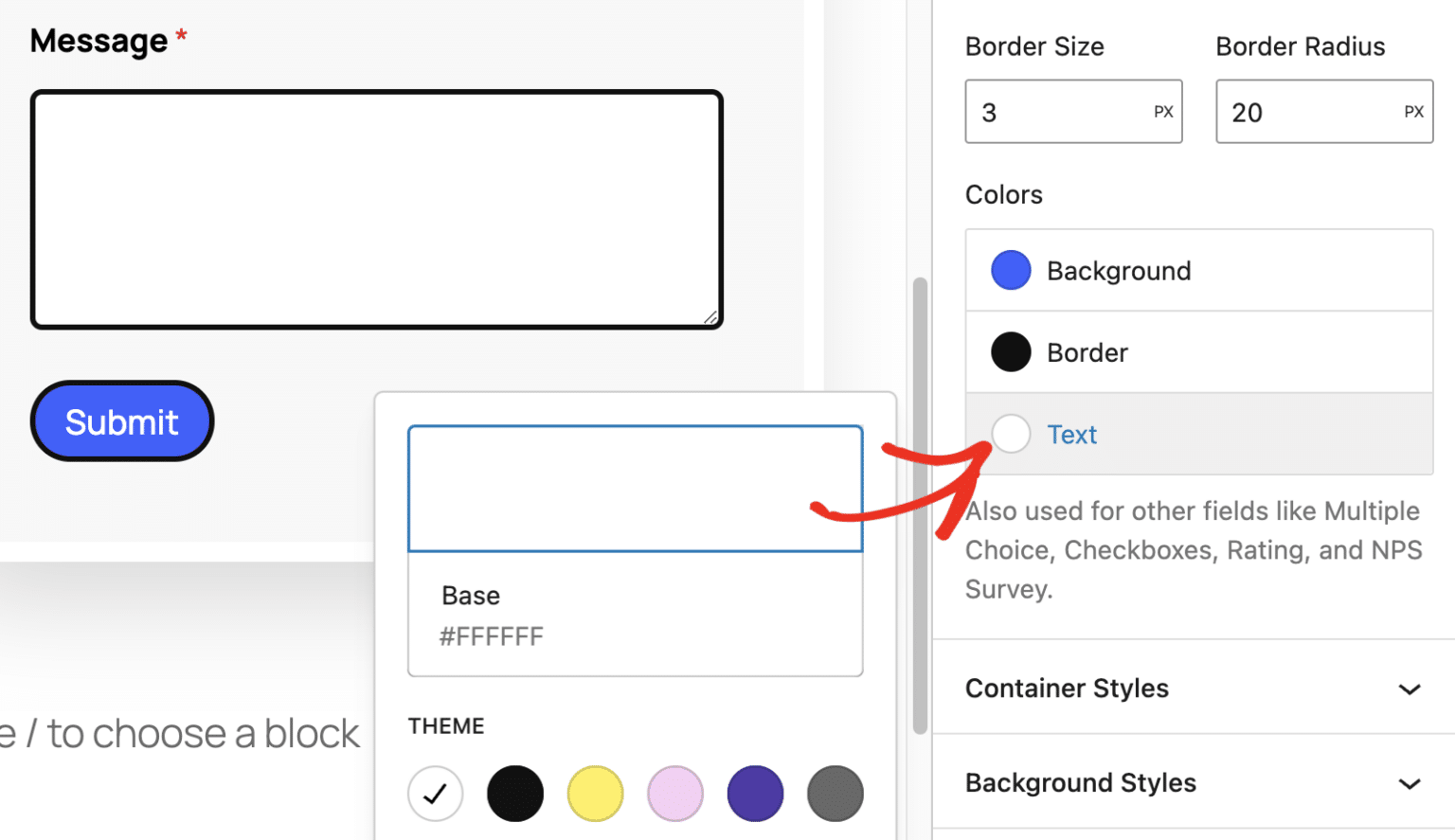Image resolution: width=1455 pixels, height=840 pixels.
Task: Pick the gray theme color swatch
Action: pyautogui.click(x=835, y=794)
